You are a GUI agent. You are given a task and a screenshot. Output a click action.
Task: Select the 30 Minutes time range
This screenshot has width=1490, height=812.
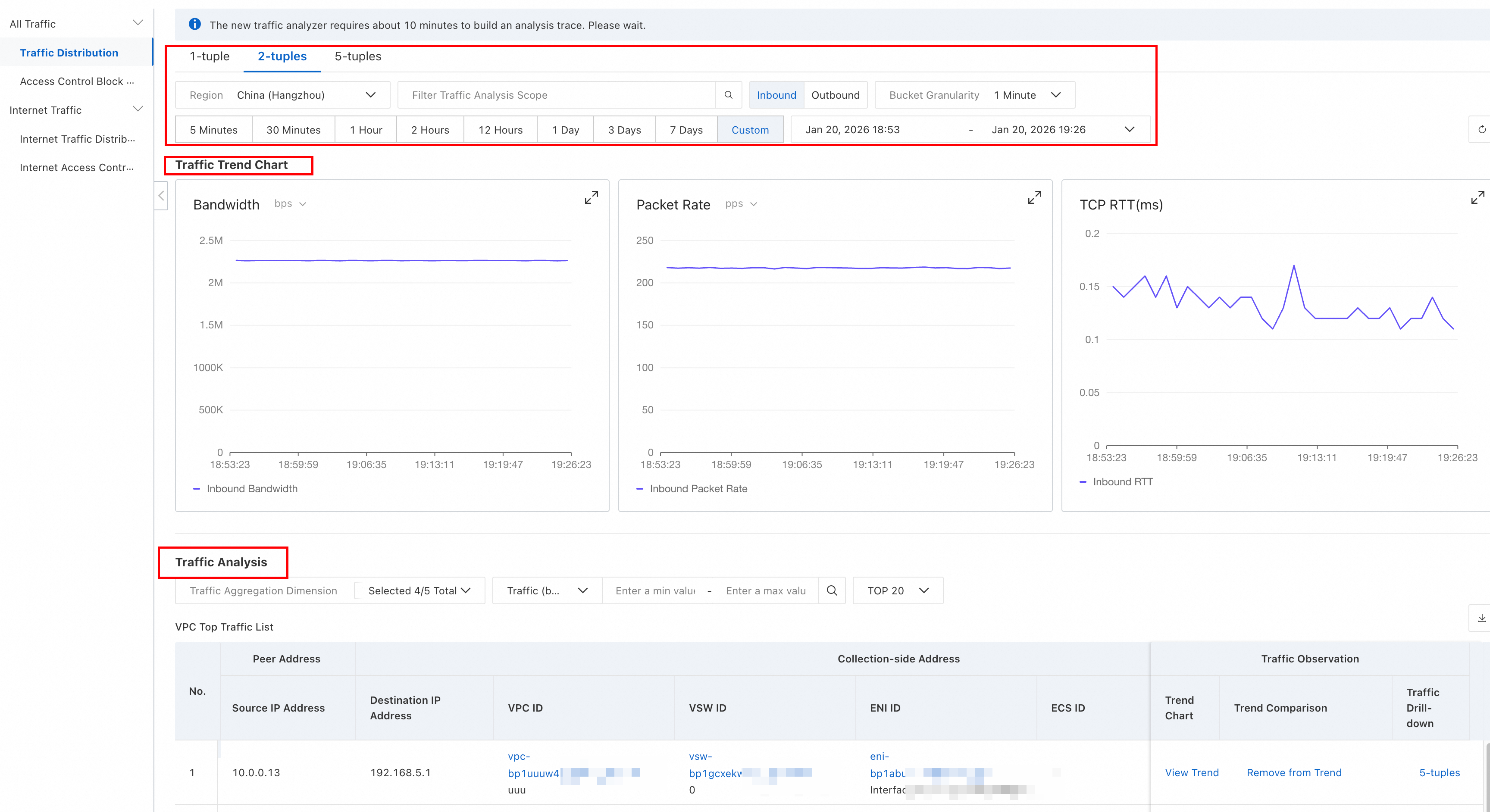[293, 130]
